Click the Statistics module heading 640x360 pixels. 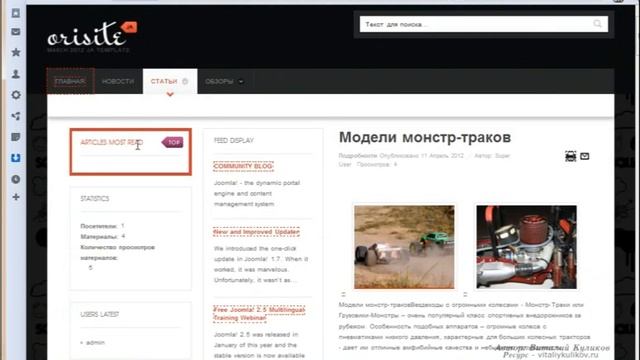(95, 199)
